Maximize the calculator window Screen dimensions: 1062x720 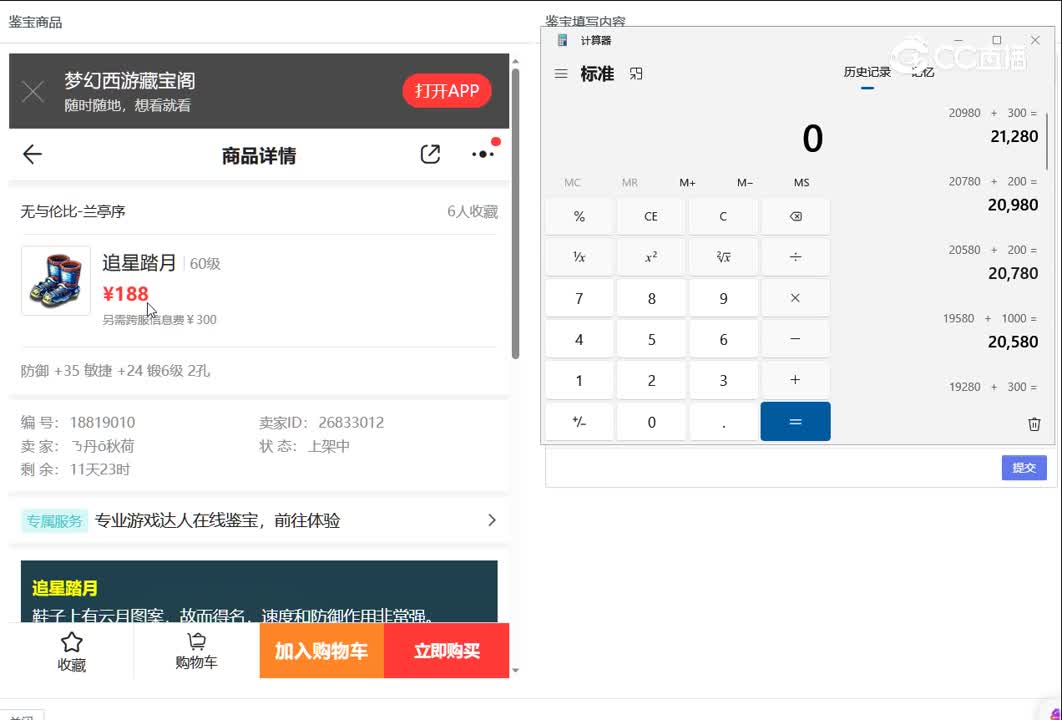[x=996, y=40]
